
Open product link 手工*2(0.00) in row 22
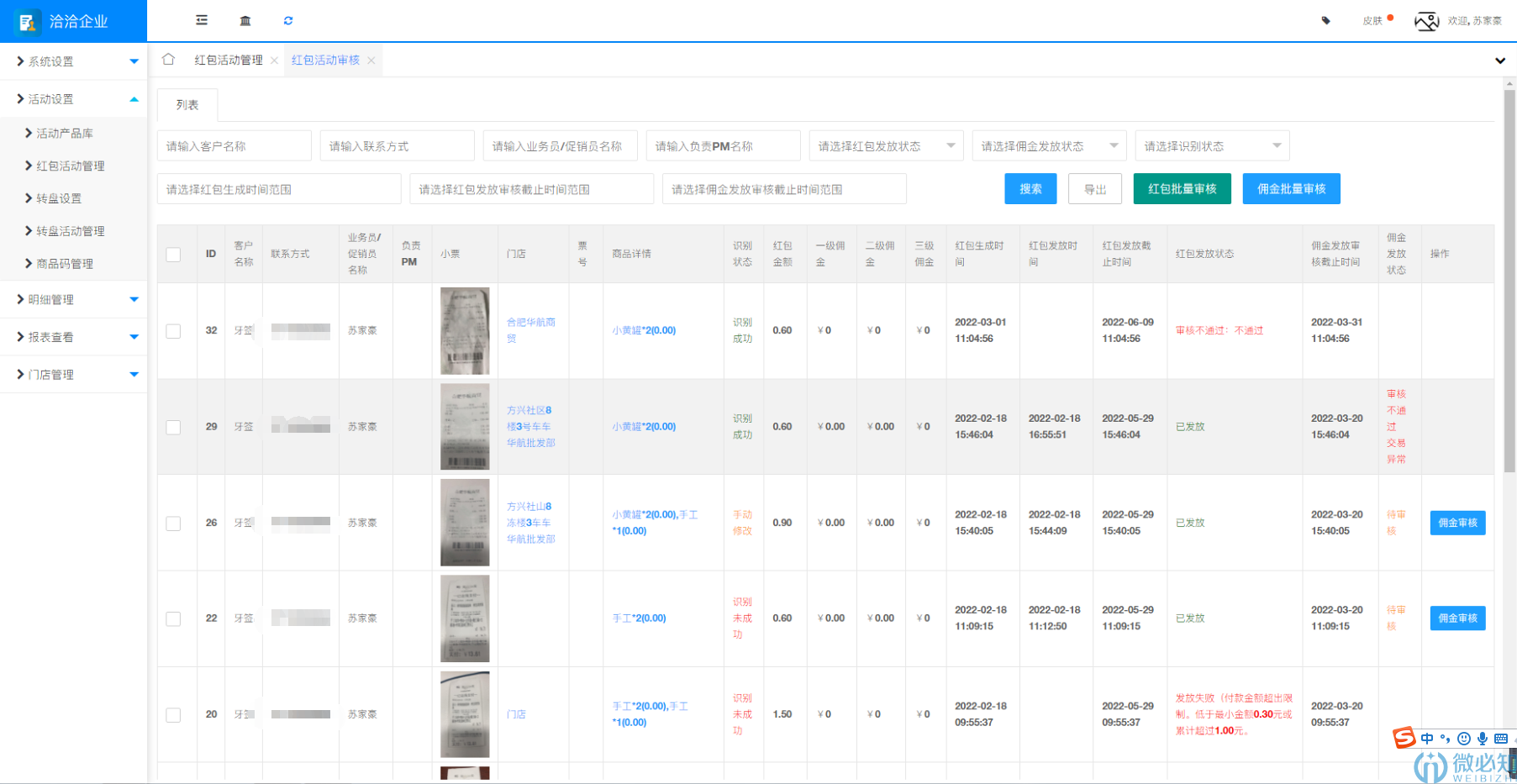point(639,618)
